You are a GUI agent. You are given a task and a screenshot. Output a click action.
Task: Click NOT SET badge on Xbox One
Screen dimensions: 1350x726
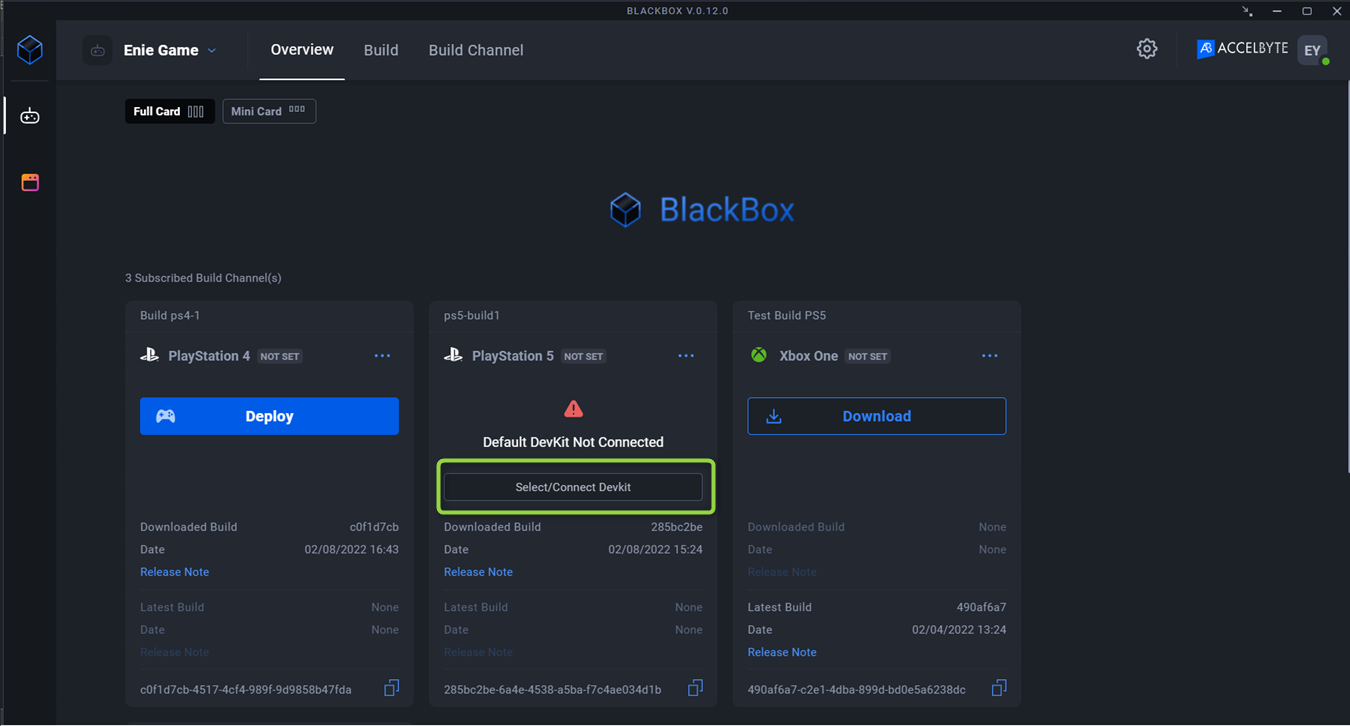[868, 356]
